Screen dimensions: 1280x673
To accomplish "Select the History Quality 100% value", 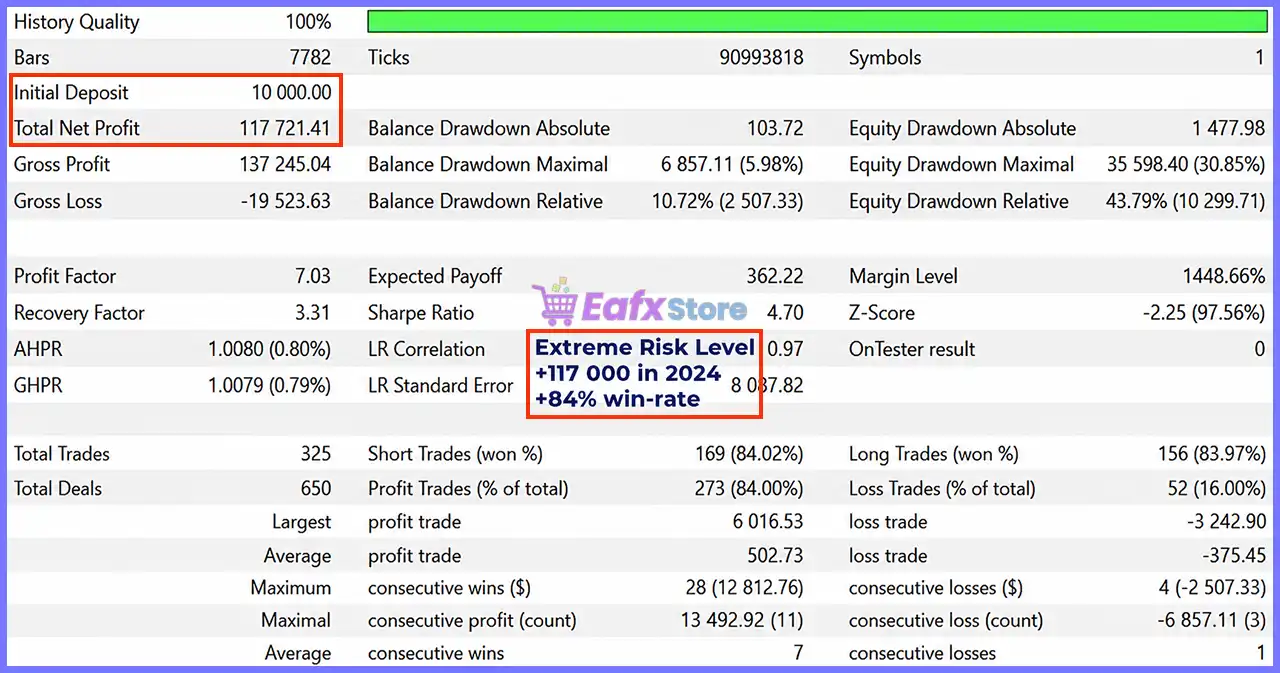I will click(307, 22).
